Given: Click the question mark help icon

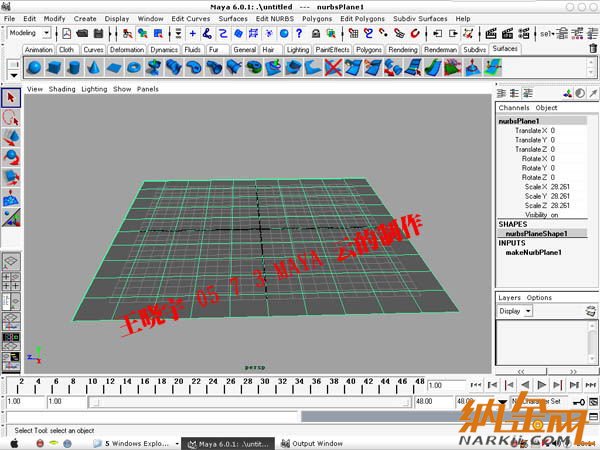Looking at the screenshot, I should point(299,34).
